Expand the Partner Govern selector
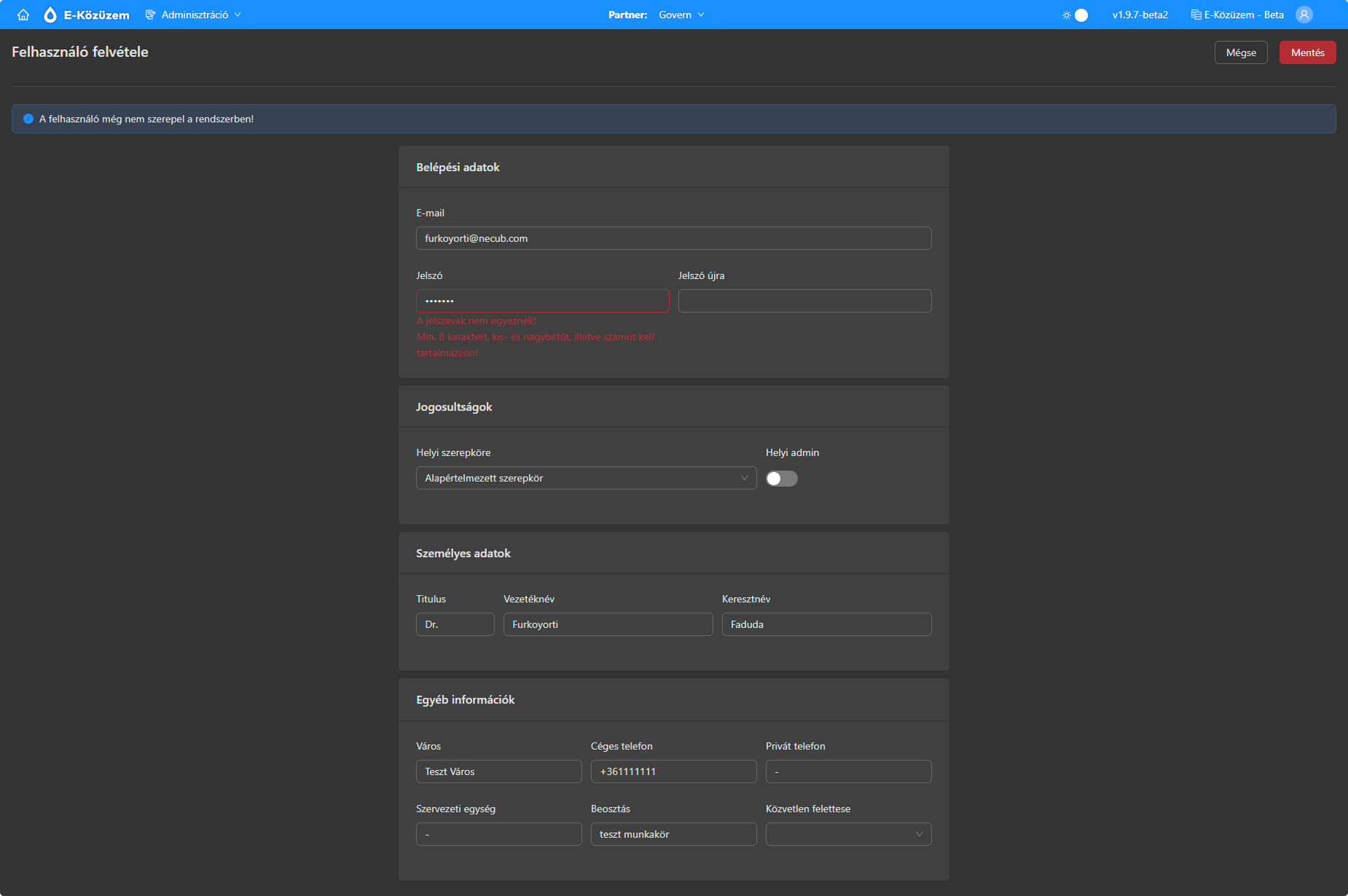This screenshot has width=1348, height=896. tap(681, 15)
